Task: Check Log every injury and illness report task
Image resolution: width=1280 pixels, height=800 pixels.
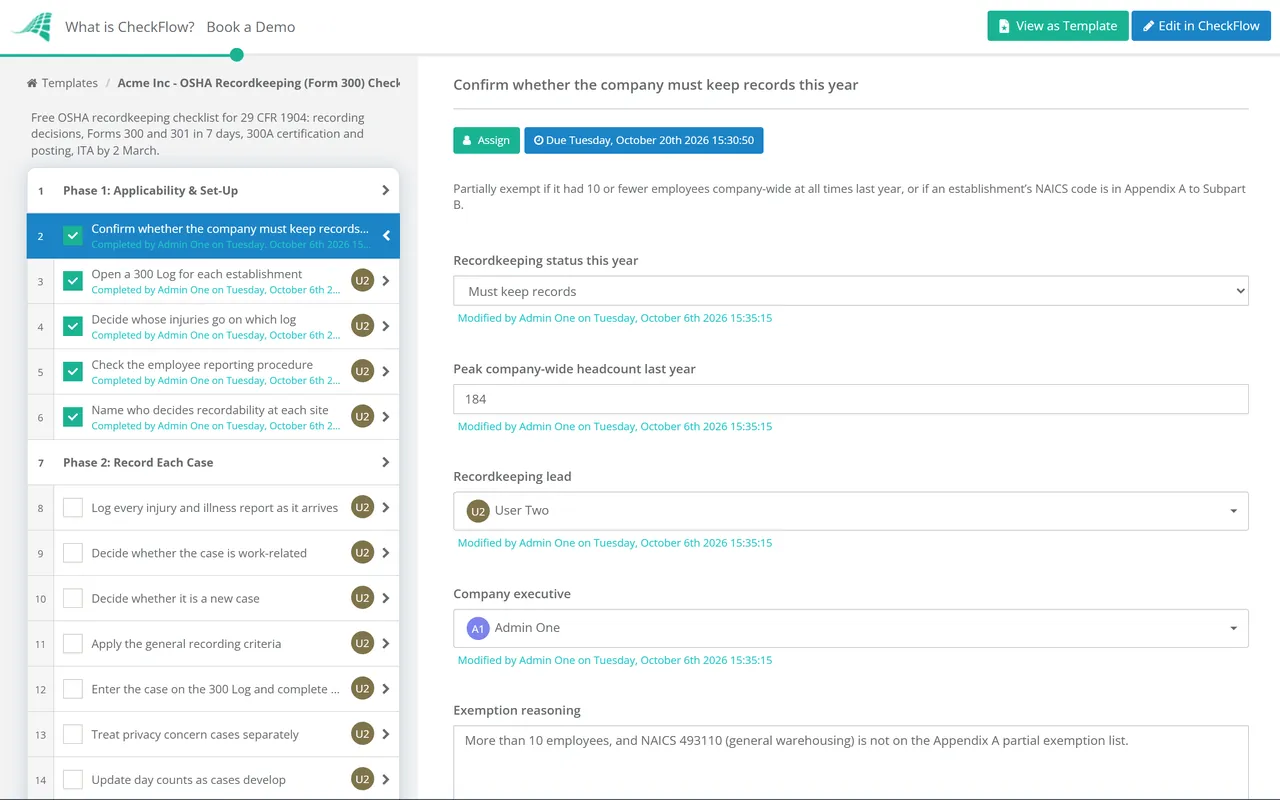Action: tap(73, 507)
